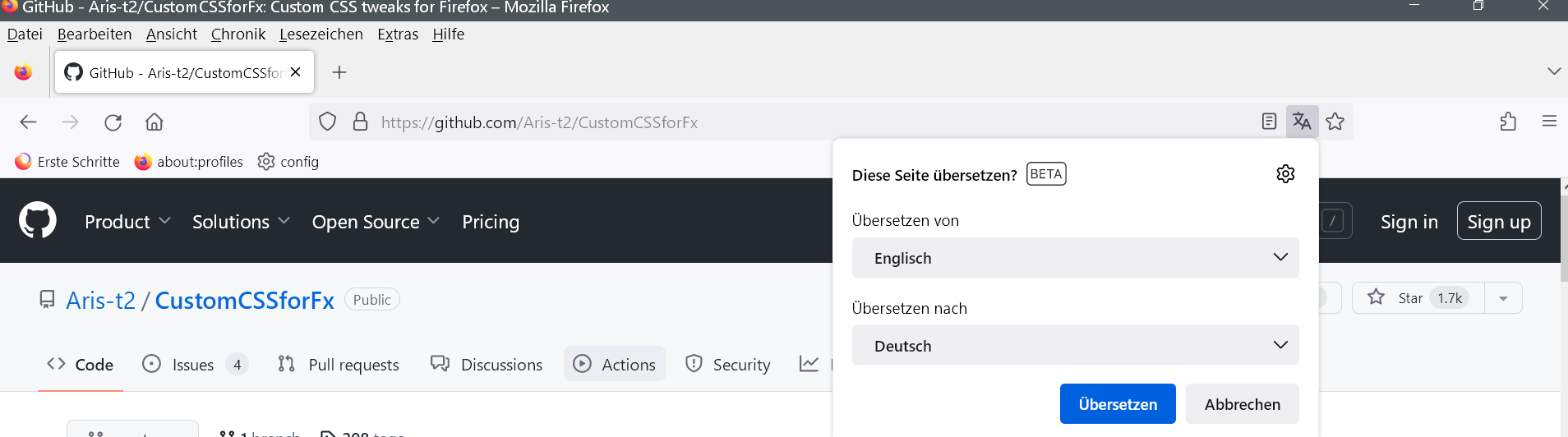
Task: Open the list all tabs chevron
Action: point(1553,71)
